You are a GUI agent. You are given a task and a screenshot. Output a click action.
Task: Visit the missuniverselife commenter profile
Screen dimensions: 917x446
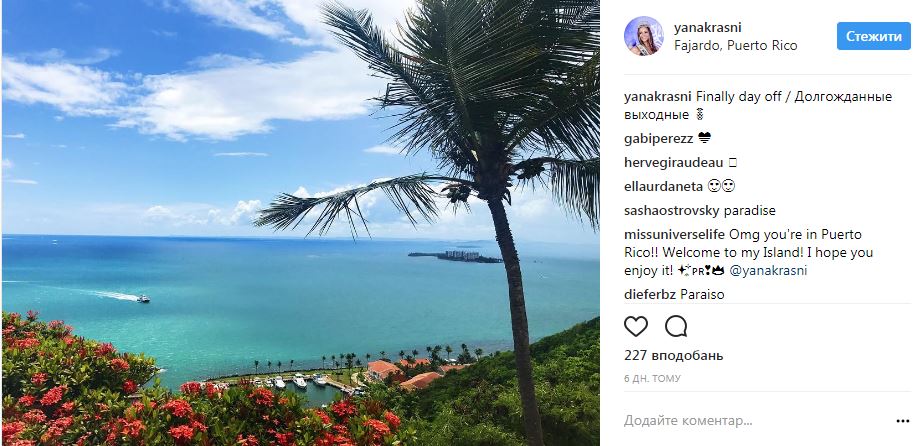point(675,234)
